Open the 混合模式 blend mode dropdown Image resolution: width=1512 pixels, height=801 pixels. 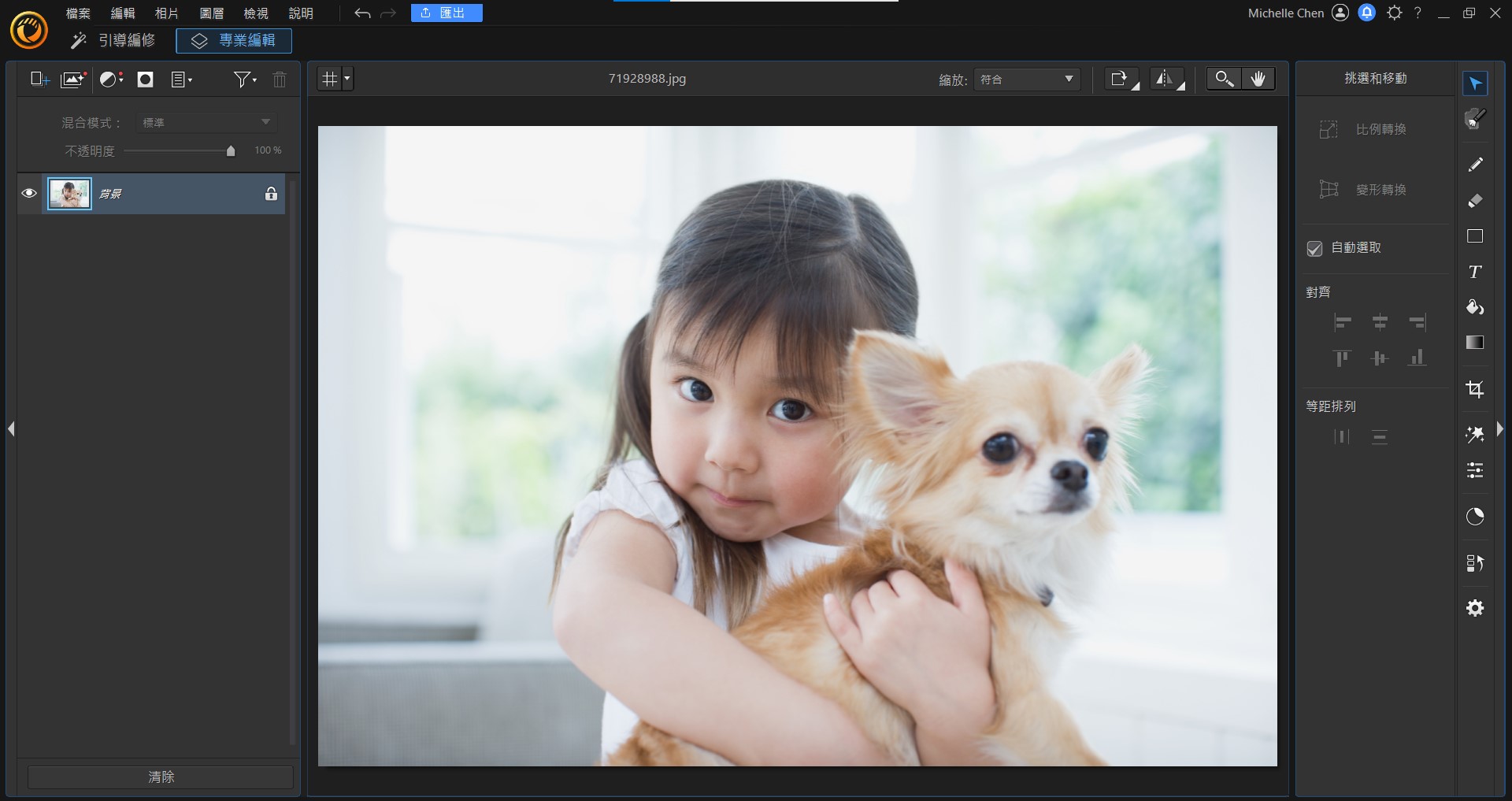point(206,123)
